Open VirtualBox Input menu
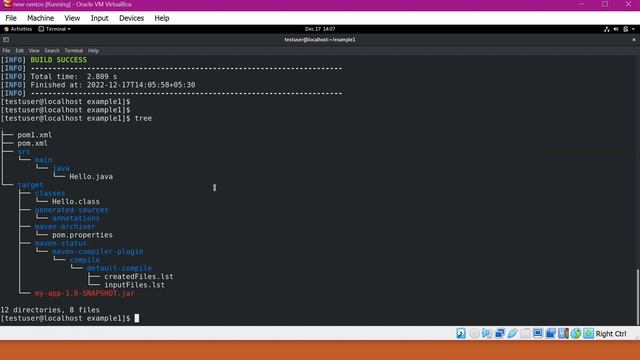 (100, 18)
